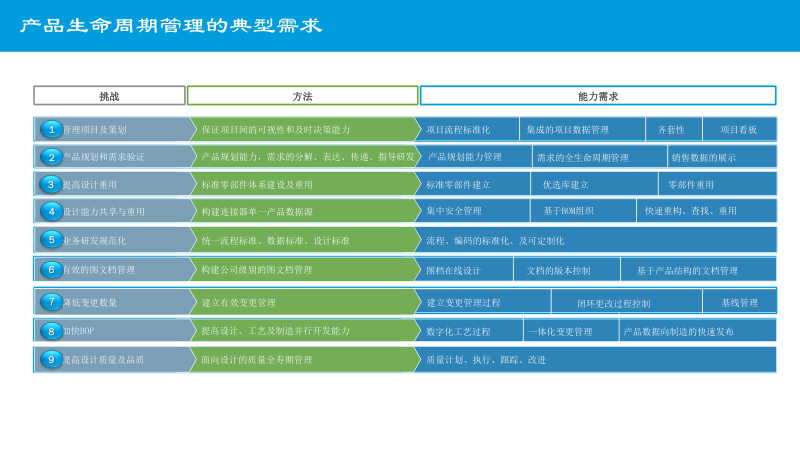Click the 流程、编码的标准化、及可定制化 cell

coord(596,240)
